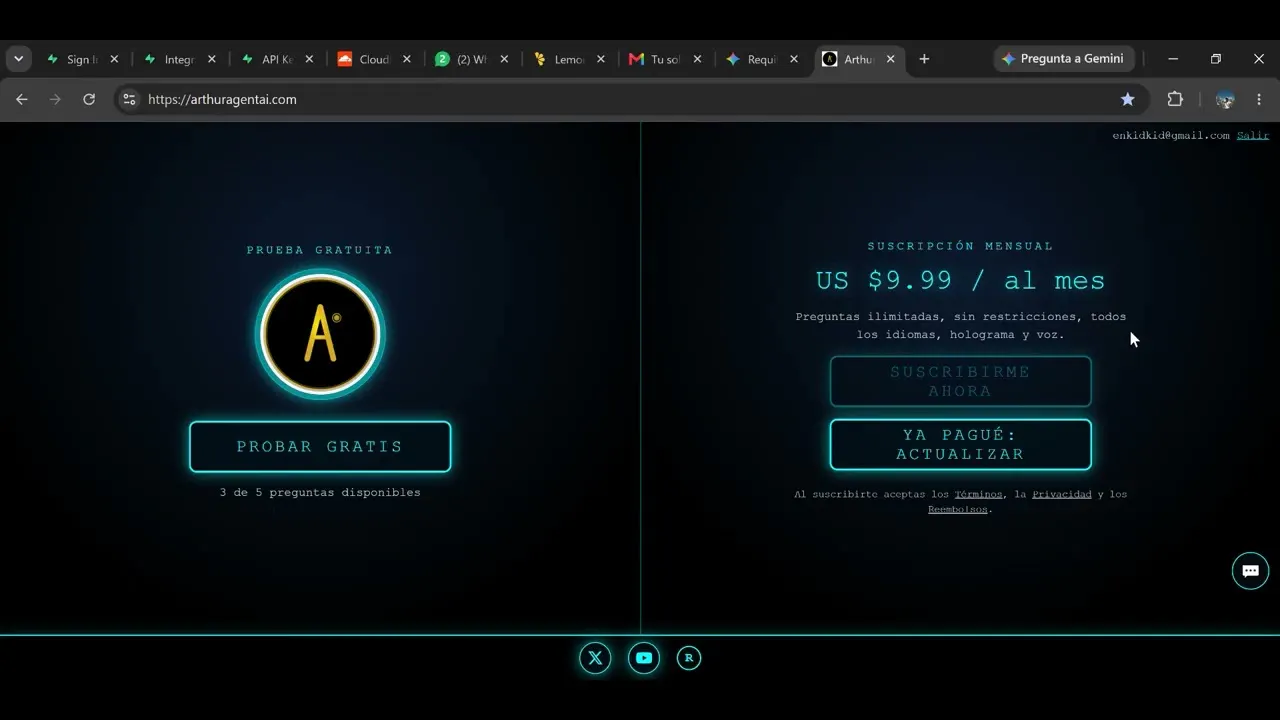1280x720 pixels.
Task: Click the PRUEBA GRATUITA heading
Action: (320, 250)
